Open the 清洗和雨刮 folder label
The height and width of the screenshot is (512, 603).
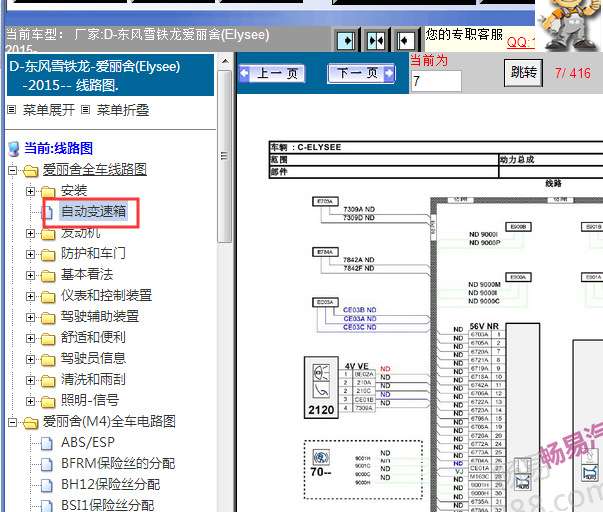pyautogui.click(x=93, y=380)
